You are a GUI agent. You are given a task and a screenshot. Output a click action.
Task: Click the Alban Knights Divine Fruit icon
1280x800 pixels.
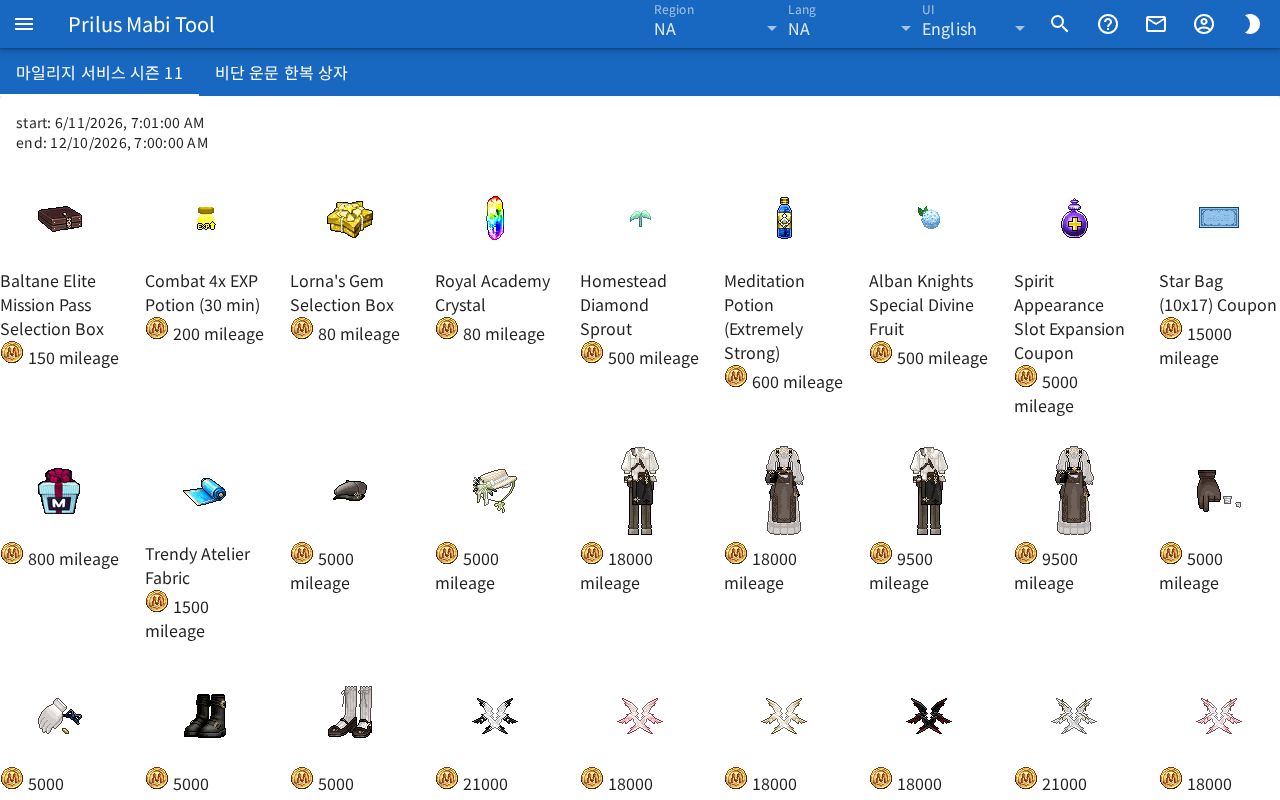click(x=929, y=217)
